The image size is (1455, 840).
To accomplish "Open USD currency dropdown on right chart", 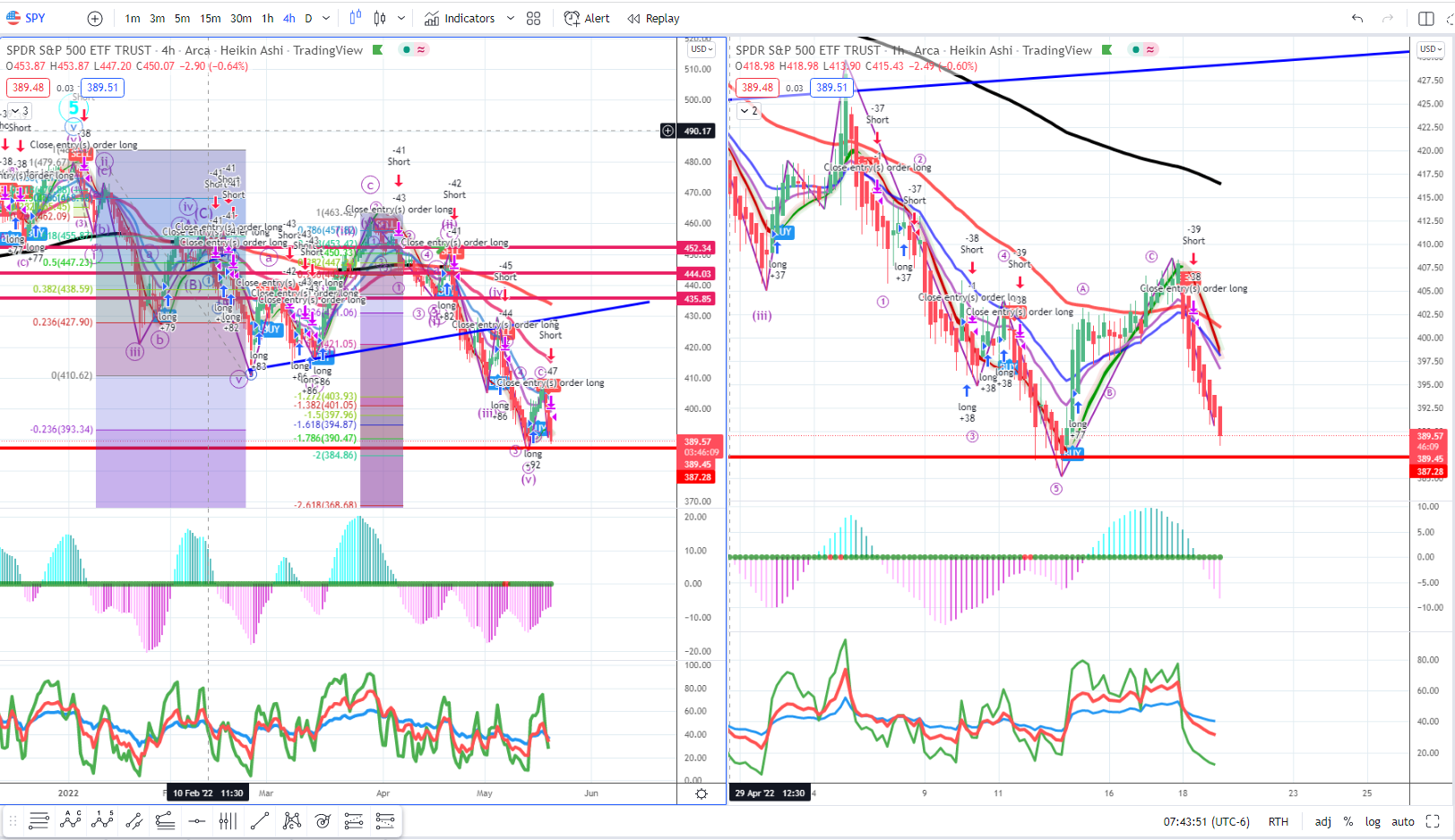I will [1430, 49].
